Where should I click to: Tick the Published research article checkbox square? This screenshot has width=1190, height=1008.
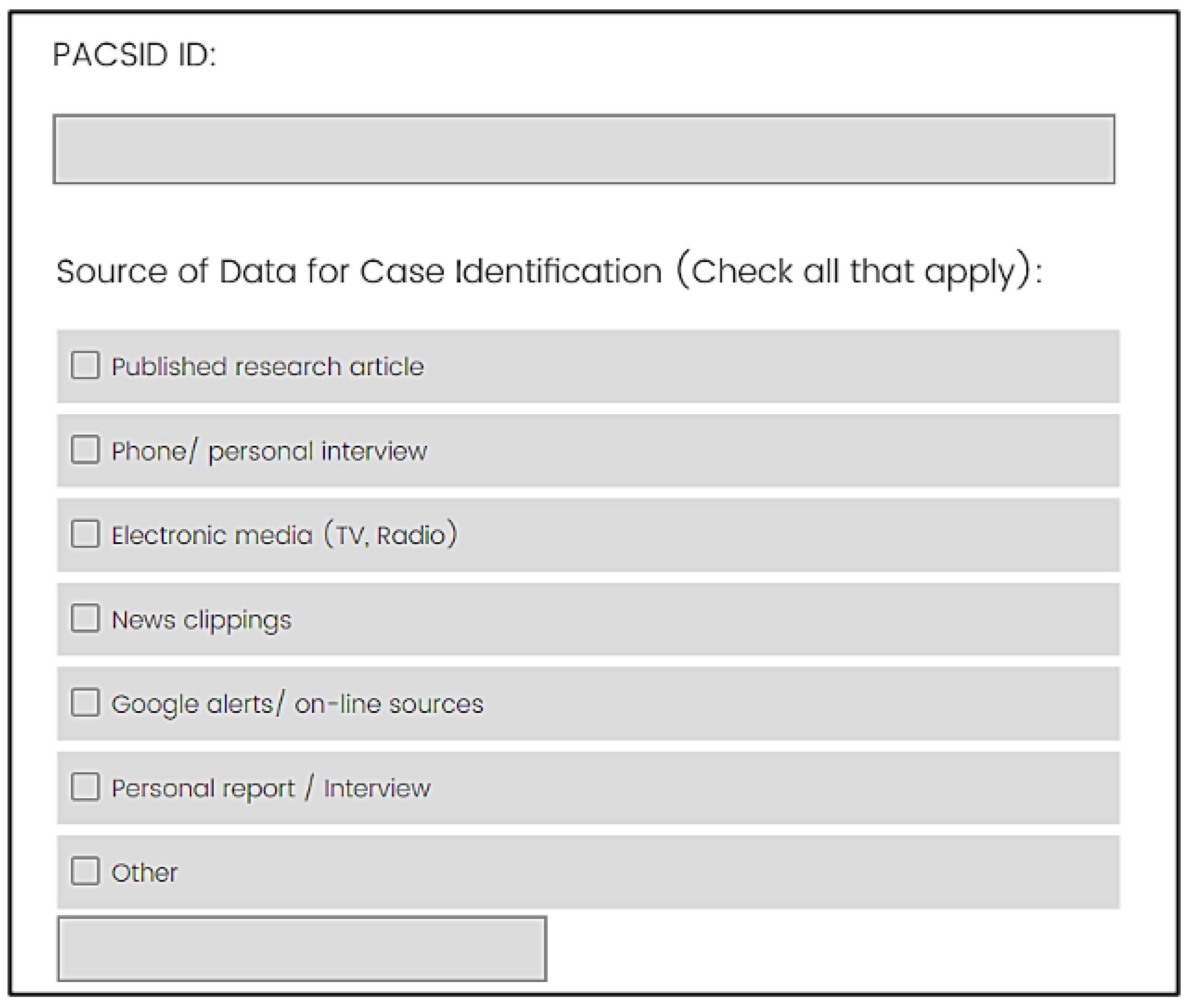click(85, 365)
